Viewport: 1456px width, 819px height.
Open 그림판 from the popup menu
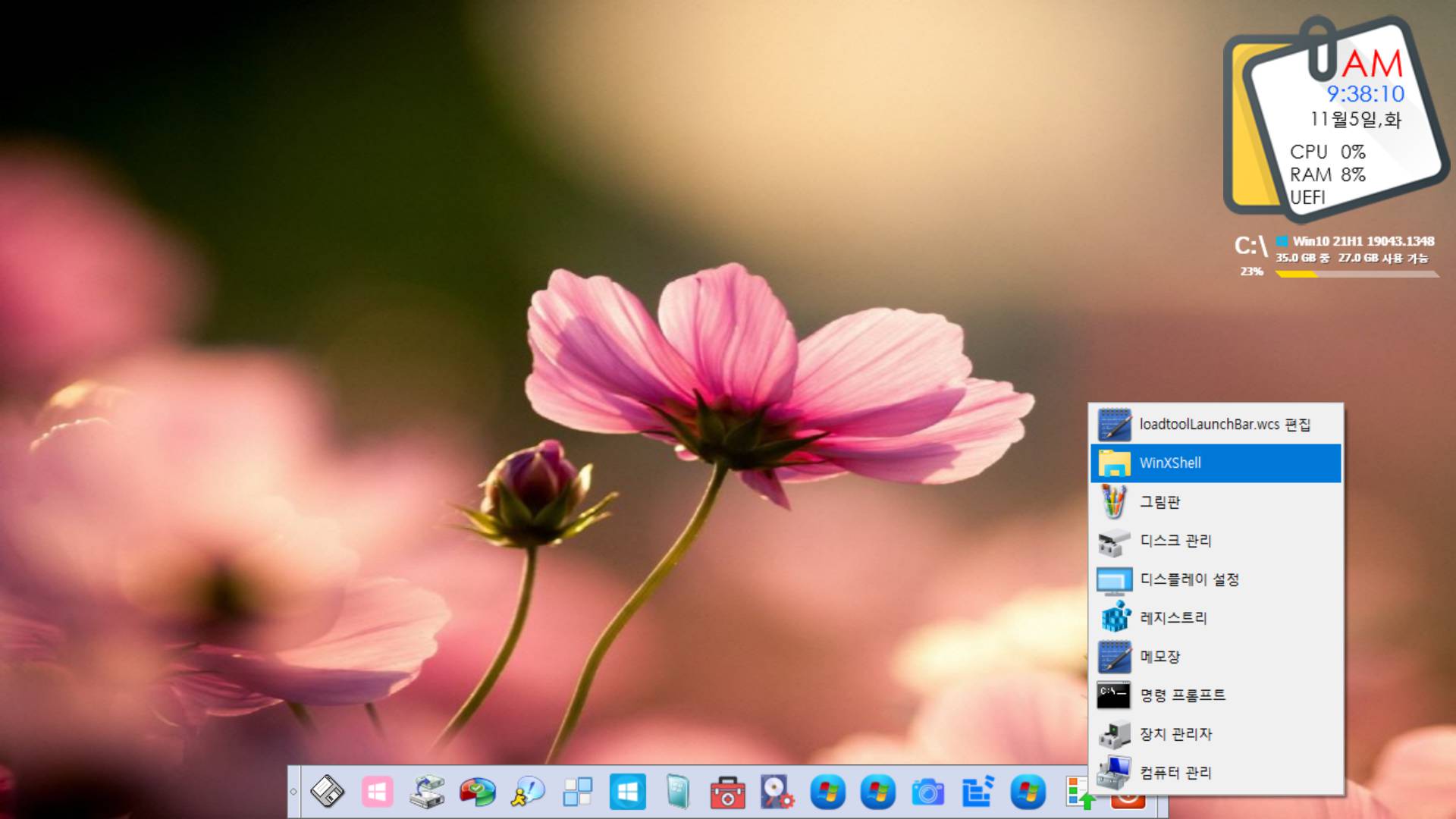(1216, 501)
